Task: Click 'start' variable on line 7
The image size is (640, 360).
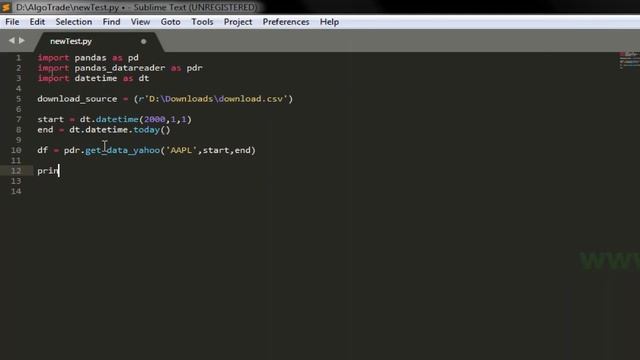Action: tap(51, 119)
